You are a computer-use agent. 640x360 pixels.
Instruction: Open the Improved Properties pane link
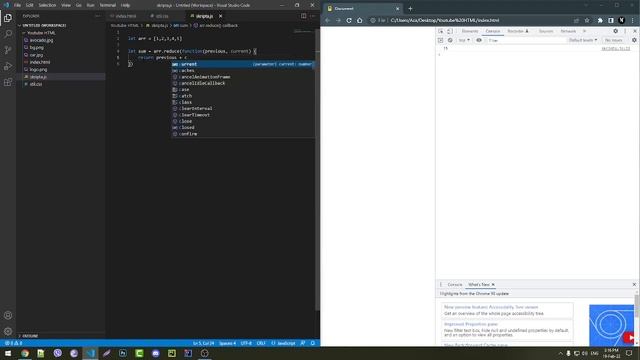(x=471, y=324)
